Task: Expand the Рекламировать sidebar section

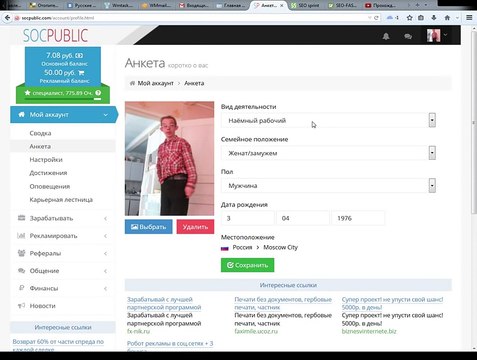Action: coord(63,236)
